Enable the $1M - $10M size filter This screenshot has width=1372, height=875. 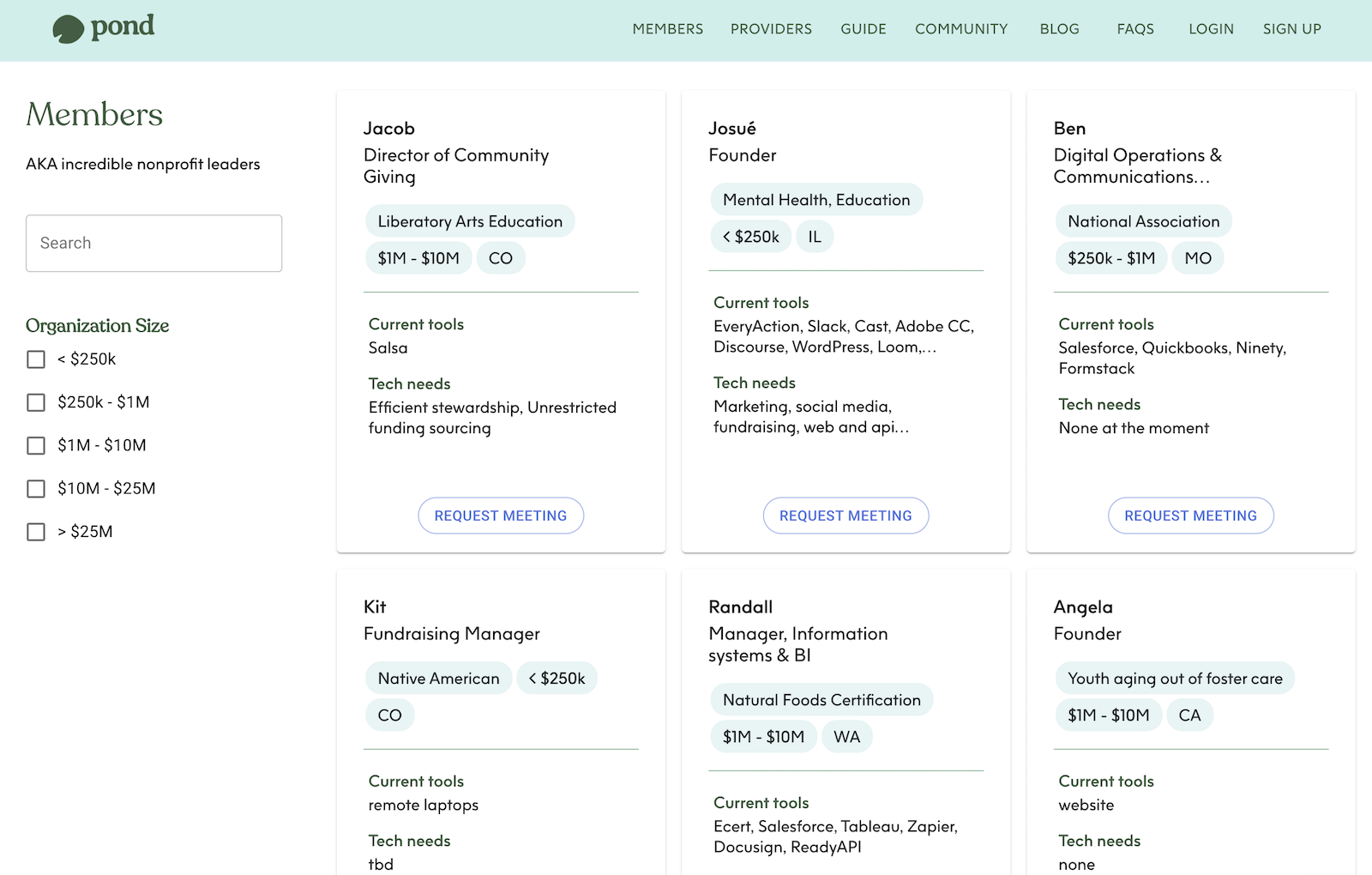(x=36, y=445)
